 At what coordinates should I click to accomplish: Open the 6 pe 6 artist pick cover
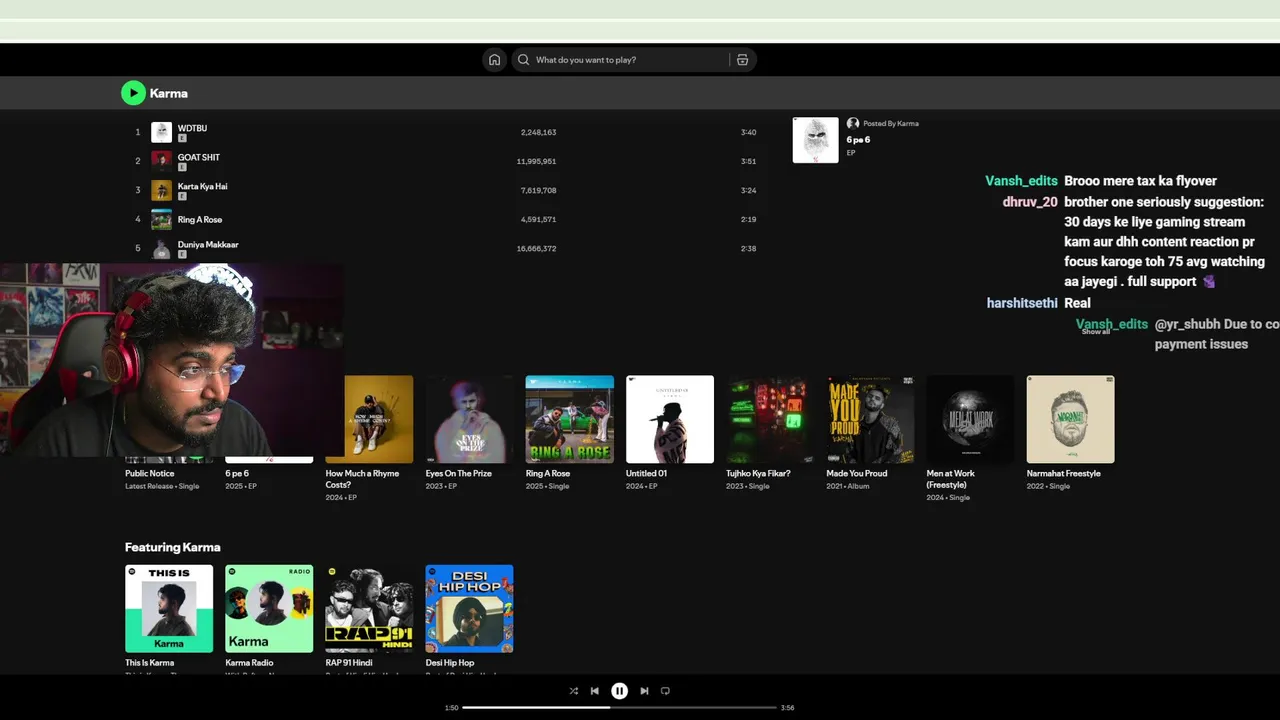[815, 140]
